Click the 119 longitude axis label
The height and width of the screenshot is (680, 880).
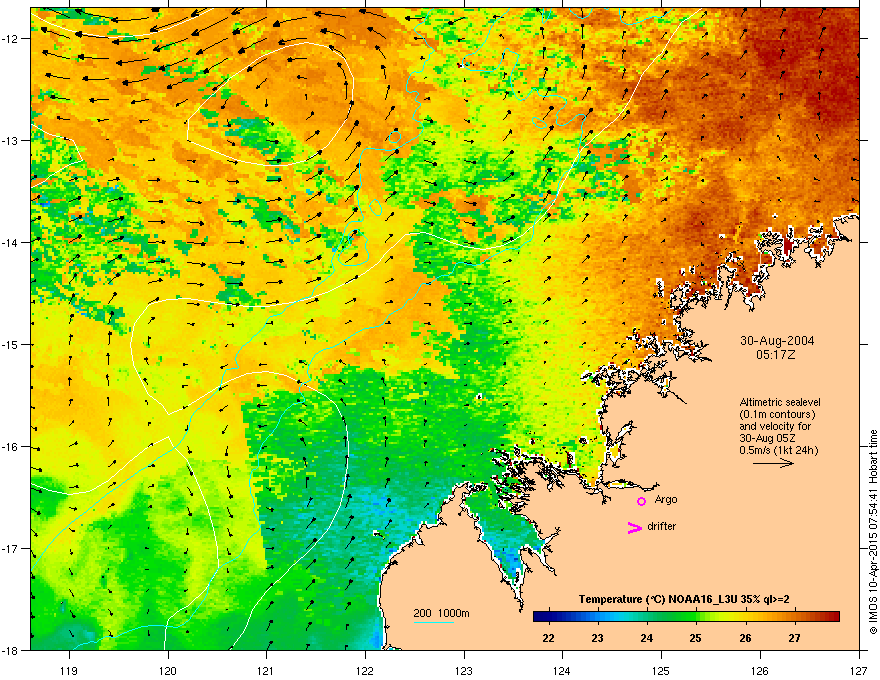point(69,670)
